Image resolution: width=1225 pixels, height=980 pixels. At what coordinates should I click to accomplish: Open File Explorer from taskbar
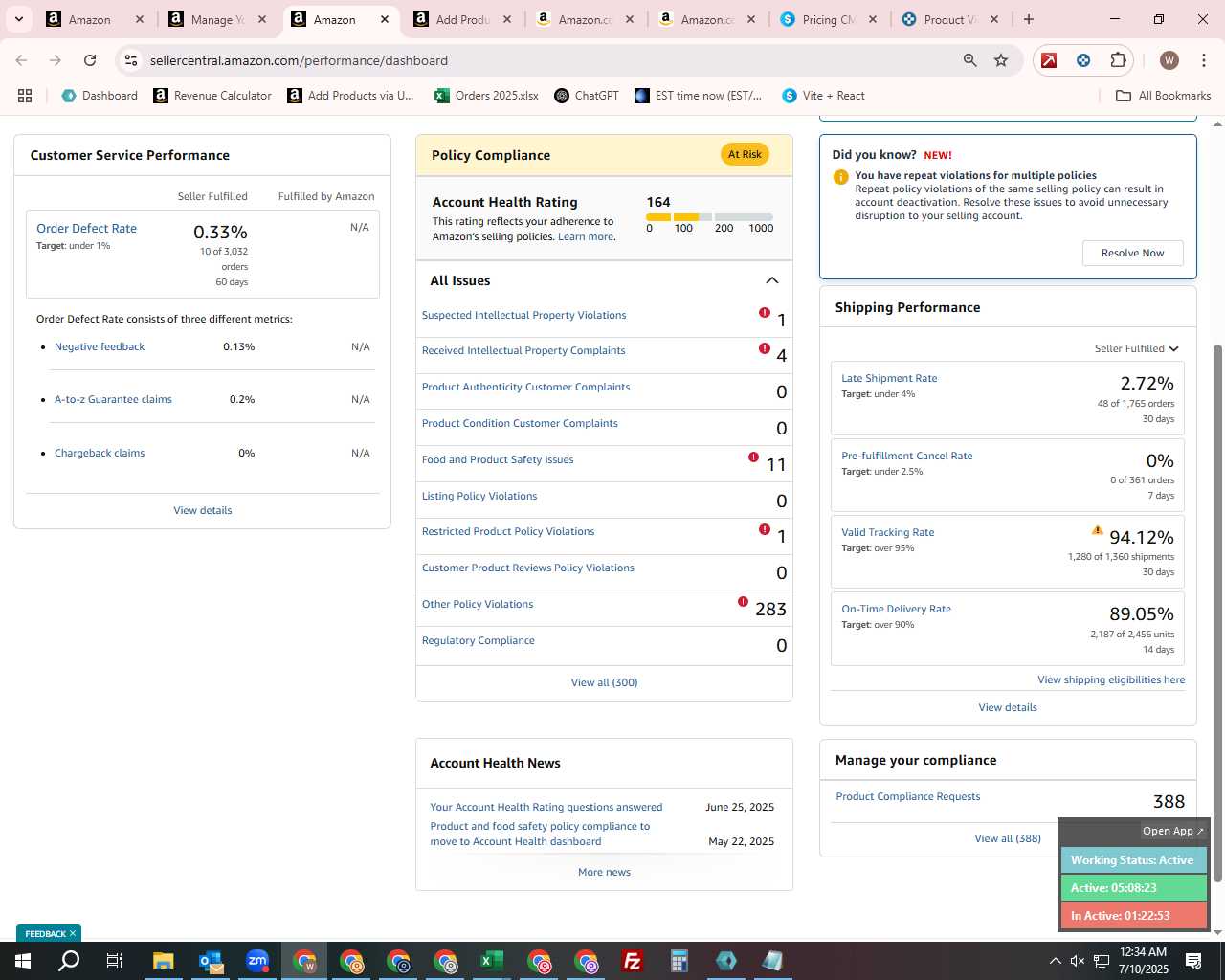coord(163,961)
